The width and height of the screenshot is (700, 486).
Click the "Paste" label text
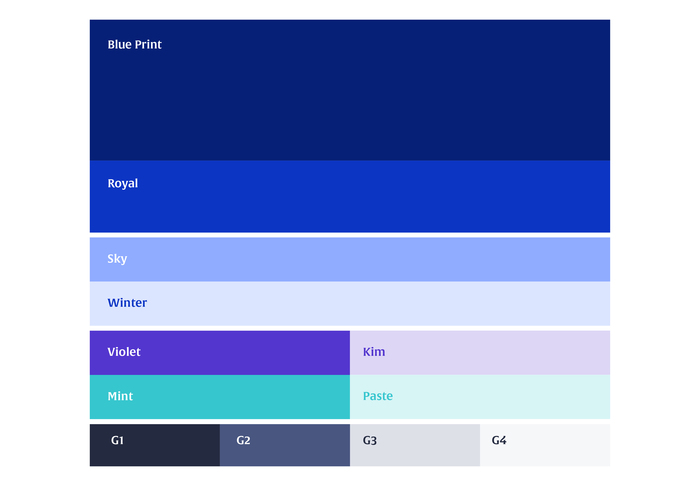click(x=378, y=396)
